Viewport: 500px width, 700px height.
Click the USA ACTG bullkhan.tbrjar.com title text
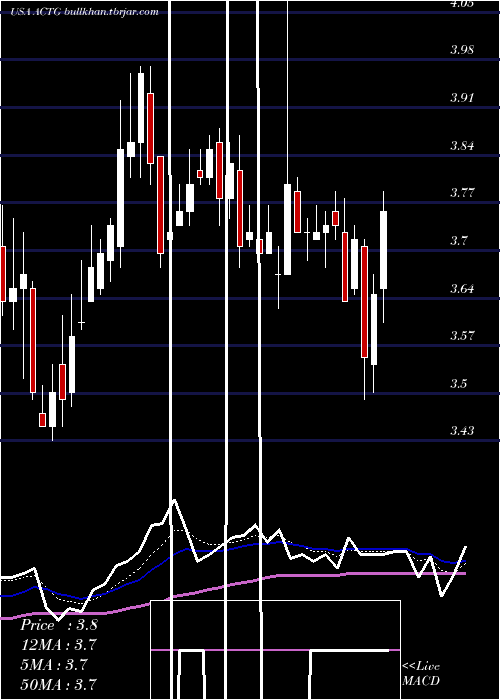85,12
